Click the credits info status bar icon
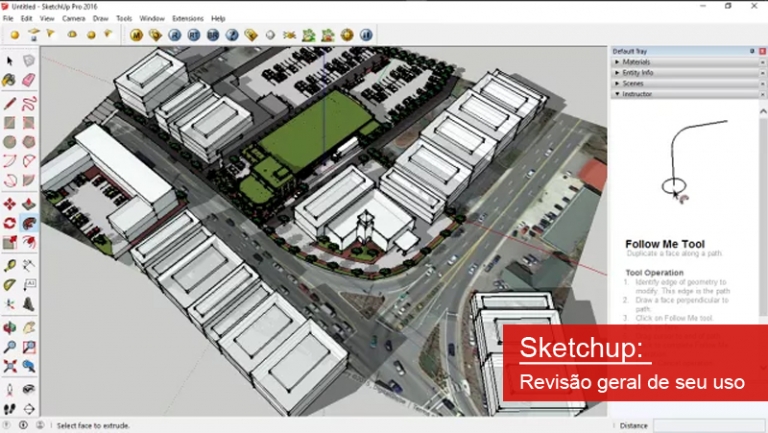 pos(40,425)
